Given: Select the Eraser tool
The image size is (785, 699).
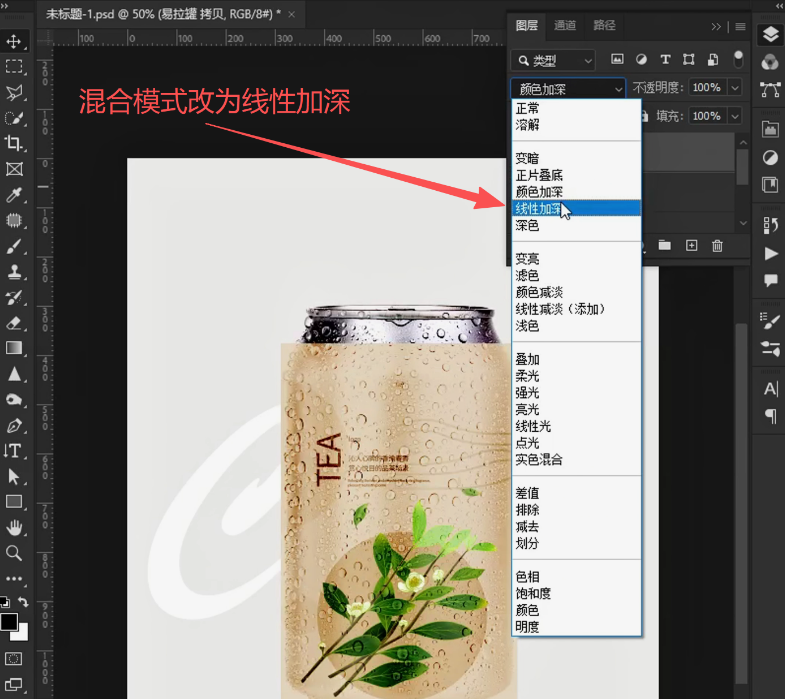Looking at the screenshot, I should pos(14,323).
